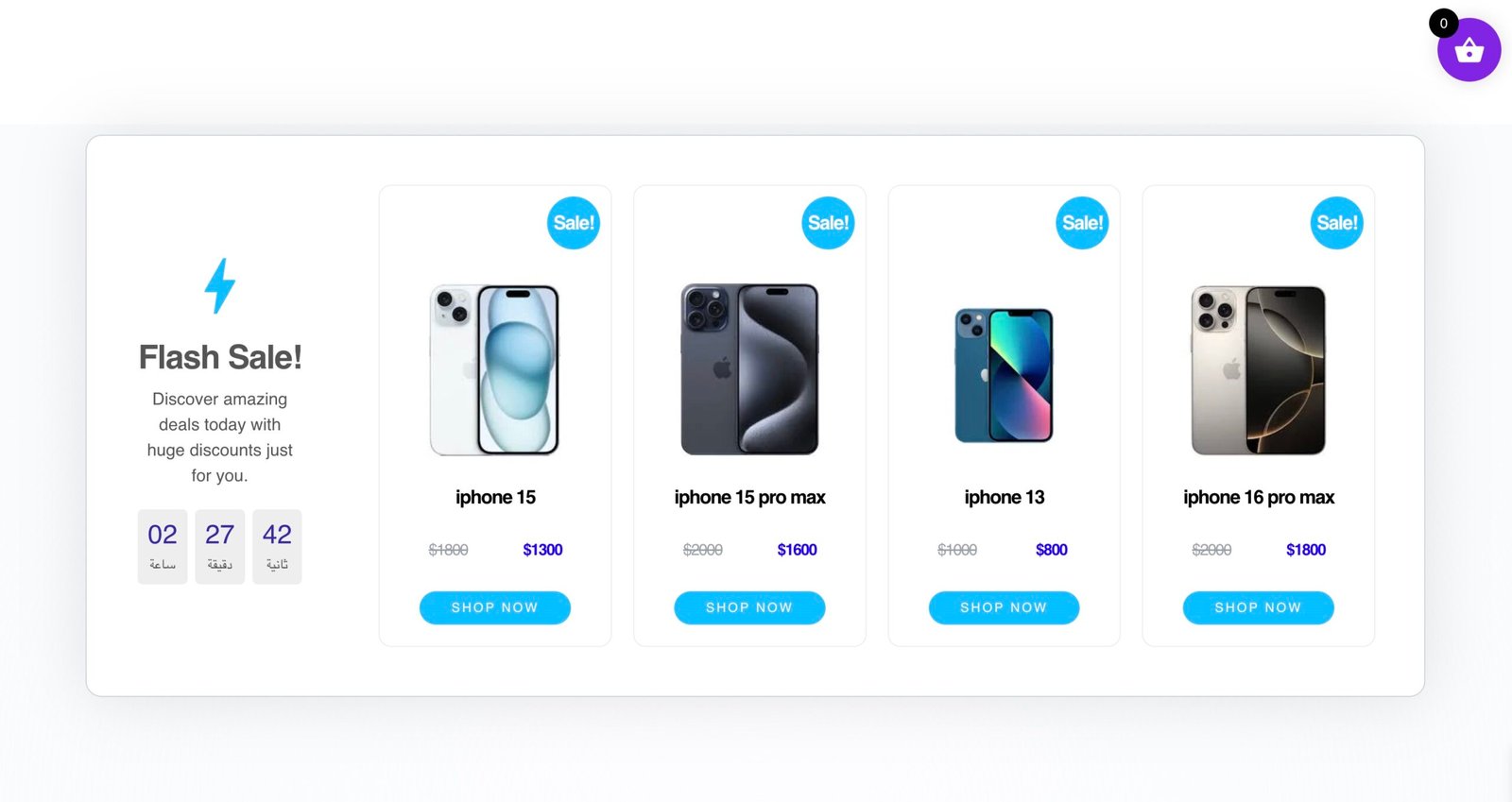Click the countdown hours box showing 02
Screen dimensions: 1512x802
(163, 547)
